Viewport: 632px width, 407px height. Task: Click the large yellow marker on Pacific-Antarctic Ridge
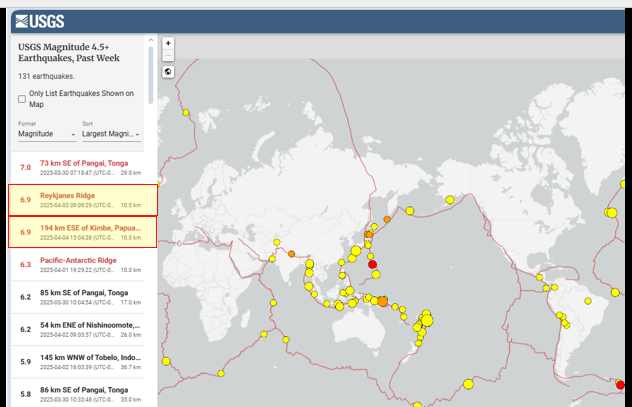click(x=468, y=384)
